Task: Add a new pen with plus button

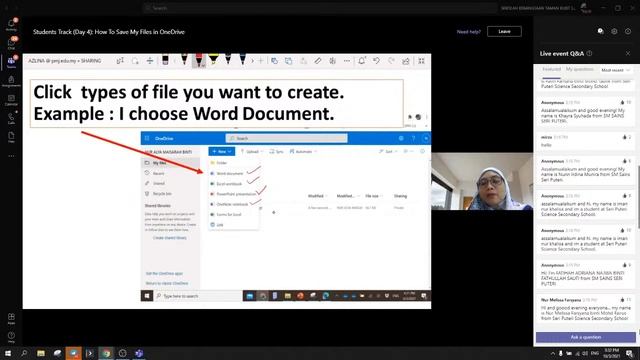Action: [x=261, y=61]
